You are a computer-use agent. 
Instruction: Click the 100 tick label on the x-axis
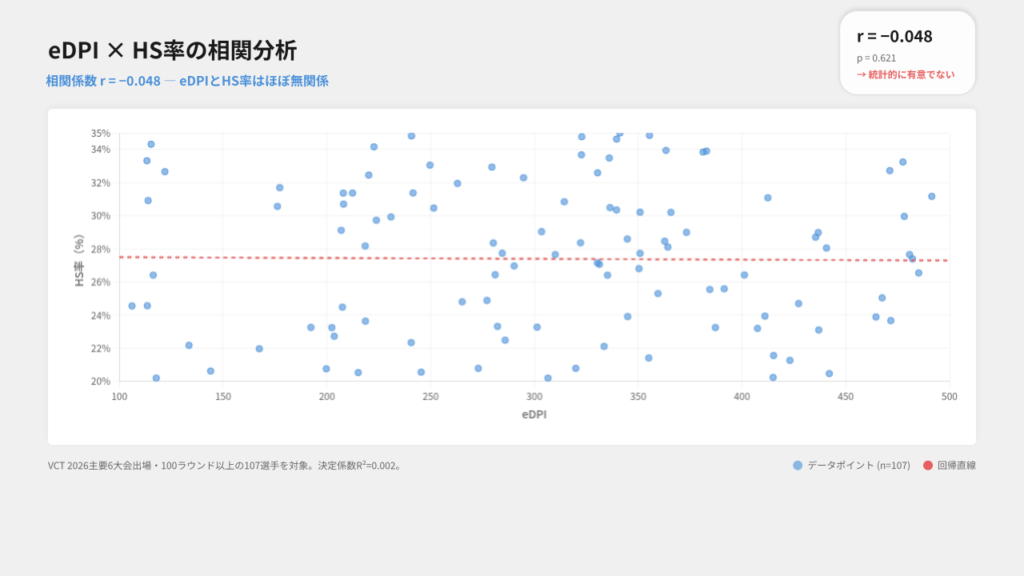coord(119,397)
